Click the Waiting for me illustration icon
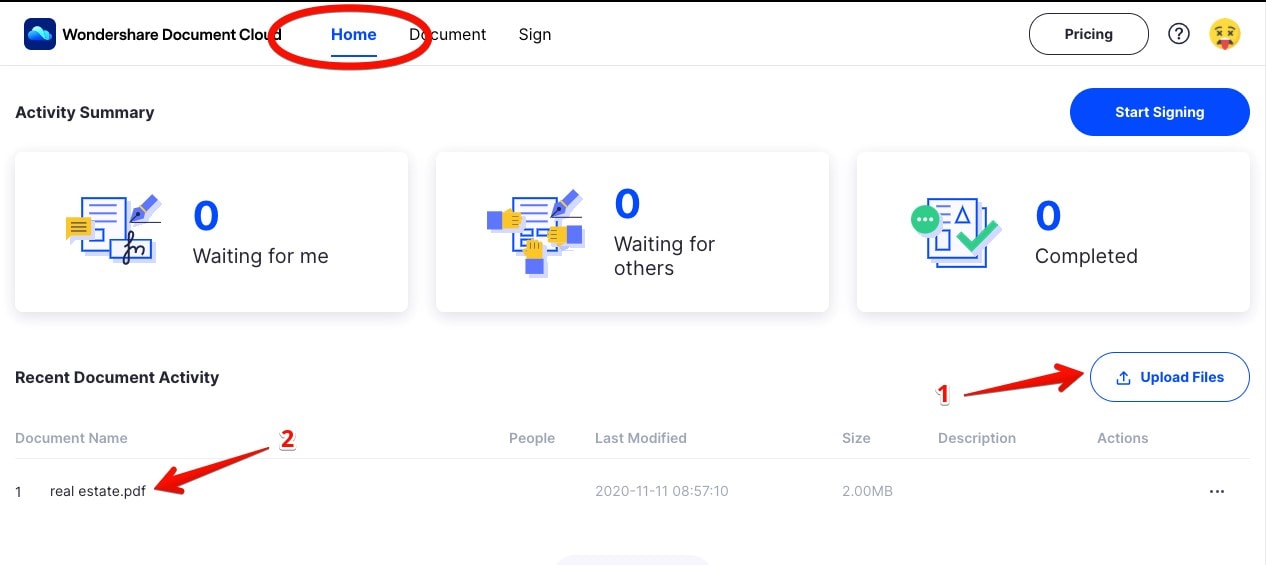Viewport: 1266px width, 565px height. [x=112, y=231]
